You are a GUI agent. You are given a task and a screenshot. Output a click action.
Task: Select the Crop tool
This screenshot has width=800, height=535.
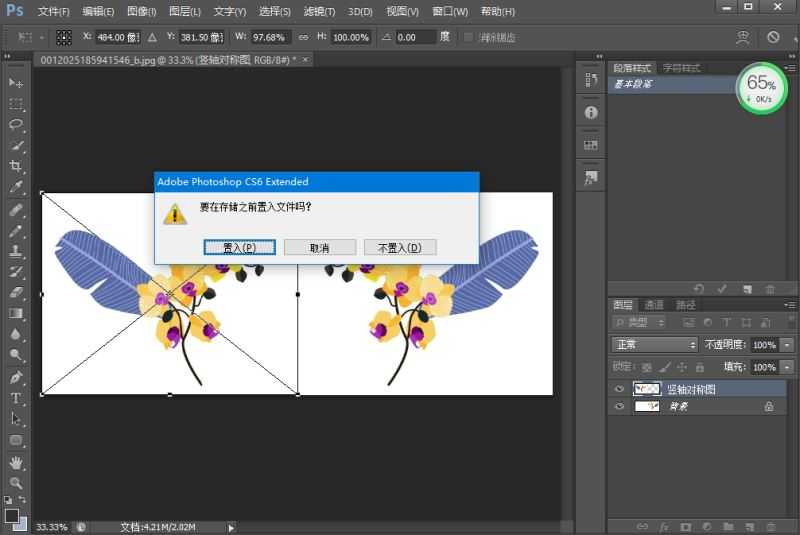point(16,166)
